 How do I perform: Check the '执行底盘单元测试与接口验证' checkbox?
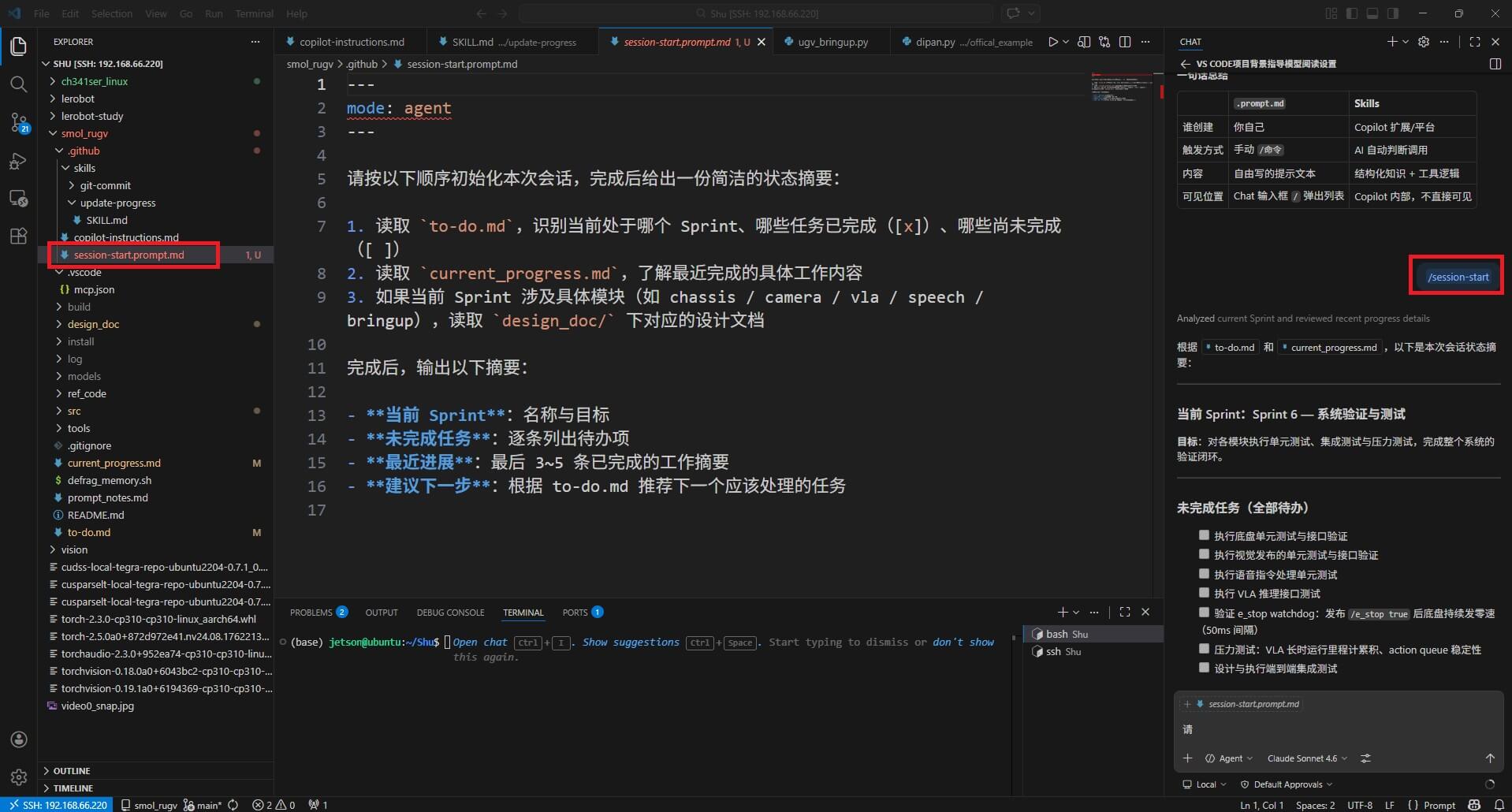[1204, 535]
